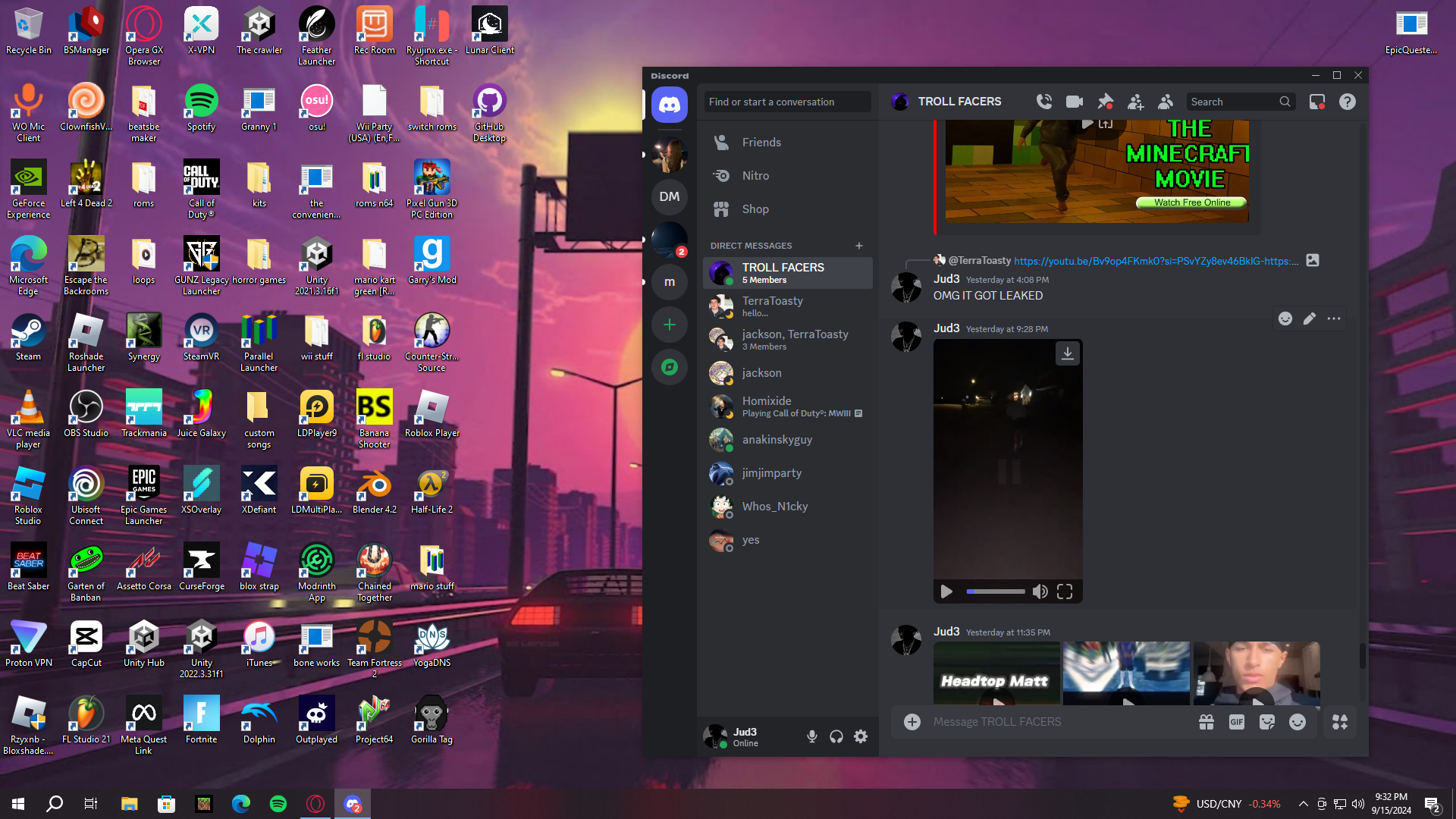
Task: Deafen audio with headphones icon
Action: click(x=836, y=736)
